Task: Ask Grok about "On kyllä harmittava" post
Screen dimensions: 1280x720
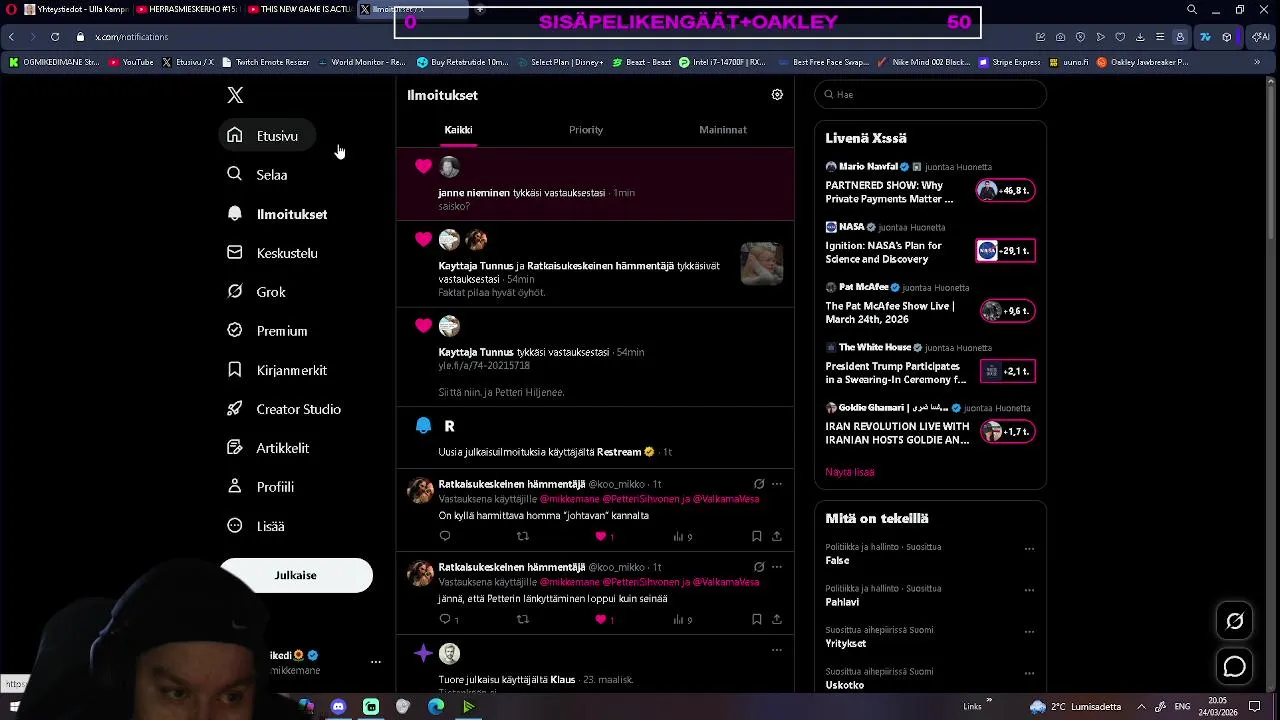Action: (x=759, y=484)
